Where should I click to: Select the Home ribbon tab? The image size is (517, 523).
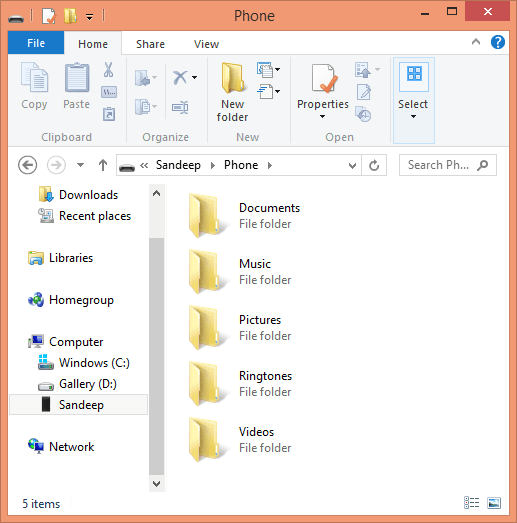93,44
